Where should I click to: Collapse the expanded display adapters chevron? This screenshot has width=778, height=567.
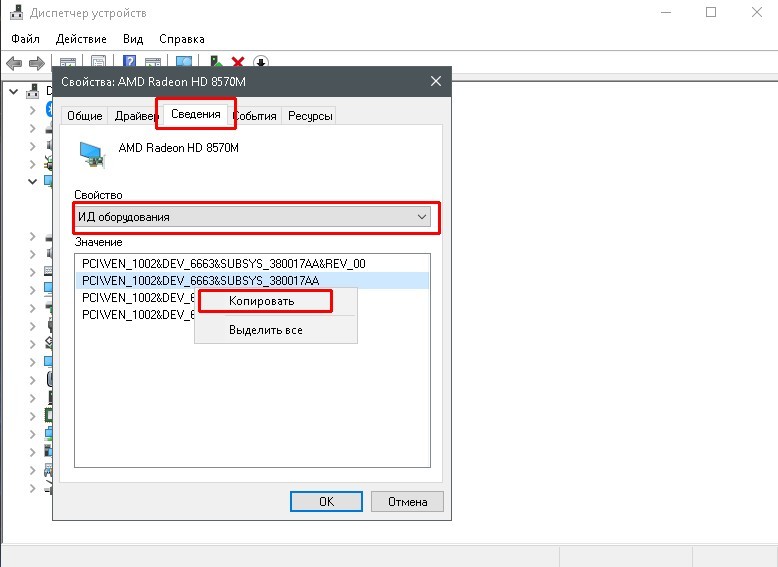(32, 182)
